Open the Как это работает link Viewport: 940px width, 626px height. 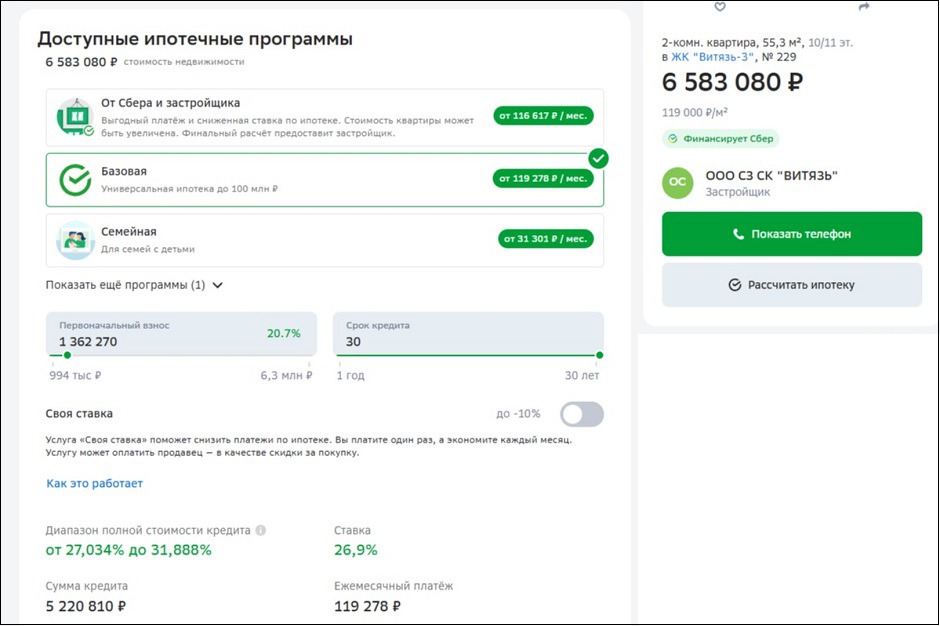94,484
